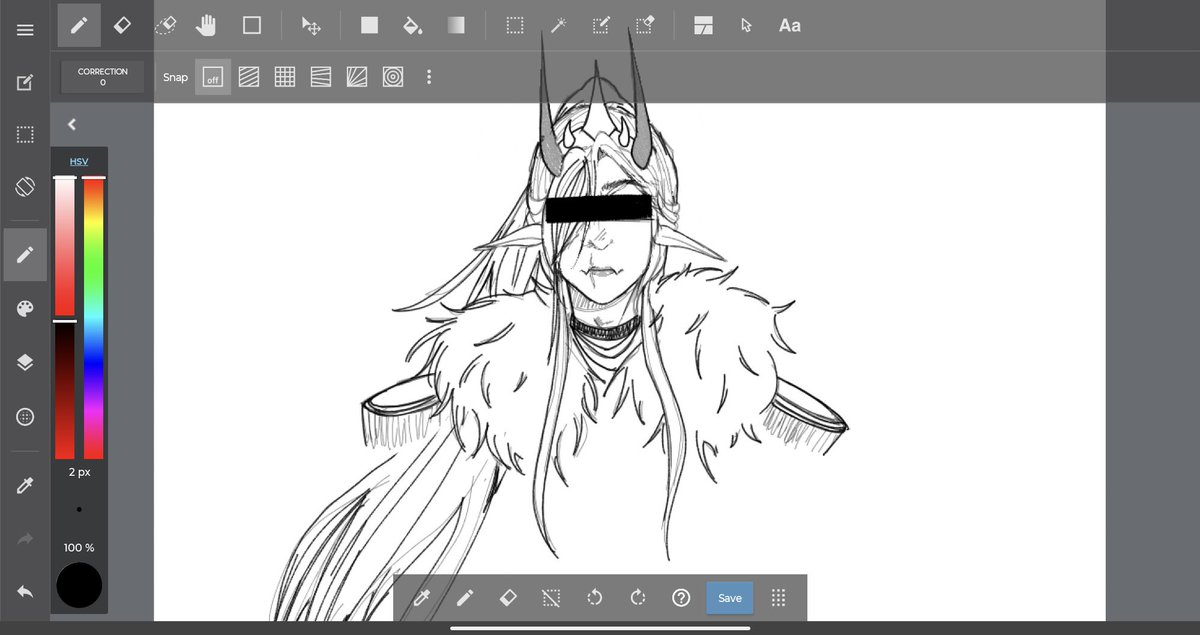
Task: Activate the Text tool
Action: [790, 25]
